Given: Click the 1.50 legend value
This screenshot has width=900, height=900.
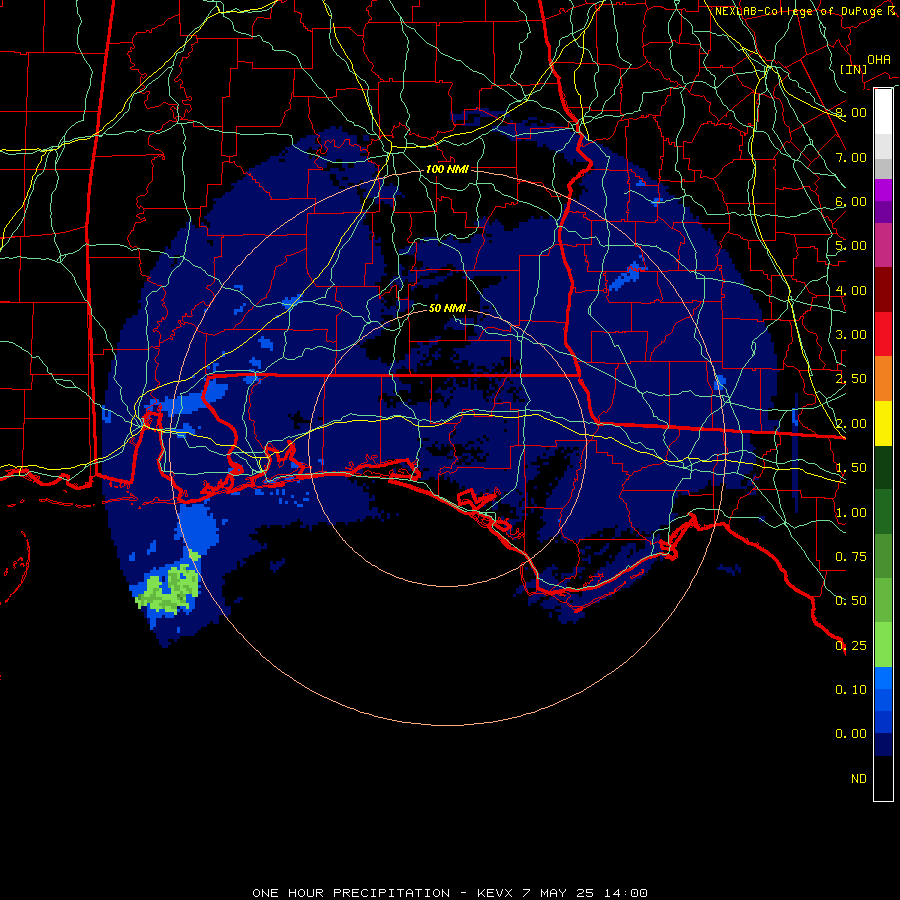Looking at the screenshot, I should (851, 468).
